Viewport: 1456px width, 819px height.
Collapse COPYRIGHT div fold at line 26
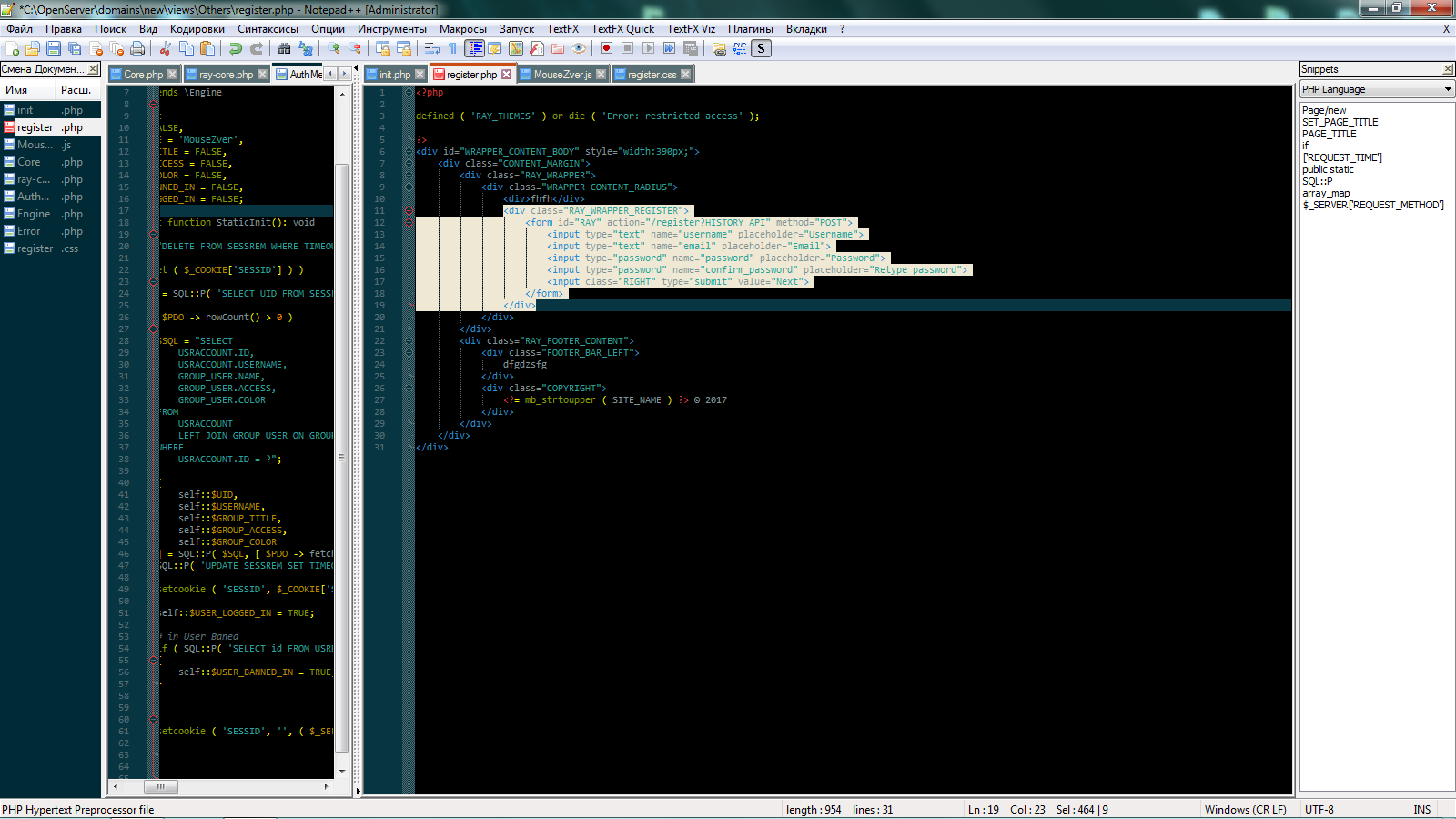point(409,388)
